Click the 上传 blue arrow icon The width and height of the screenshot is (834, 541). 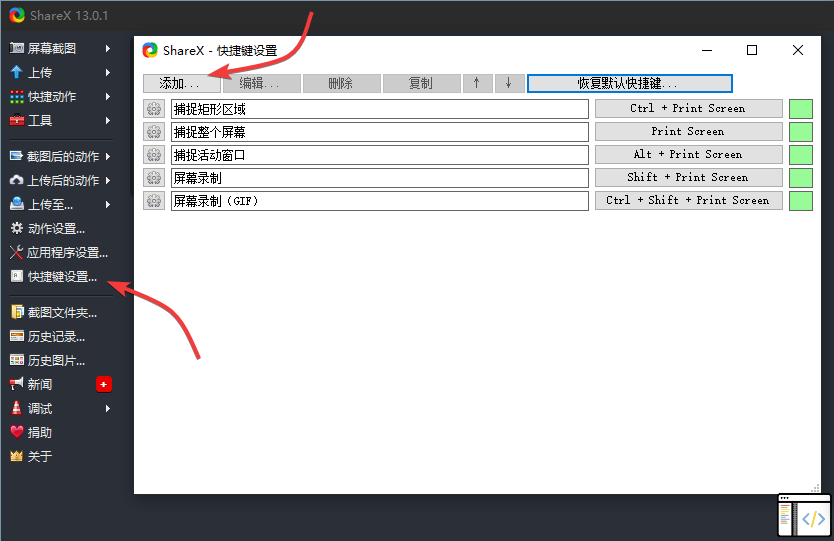pos(16,72)
